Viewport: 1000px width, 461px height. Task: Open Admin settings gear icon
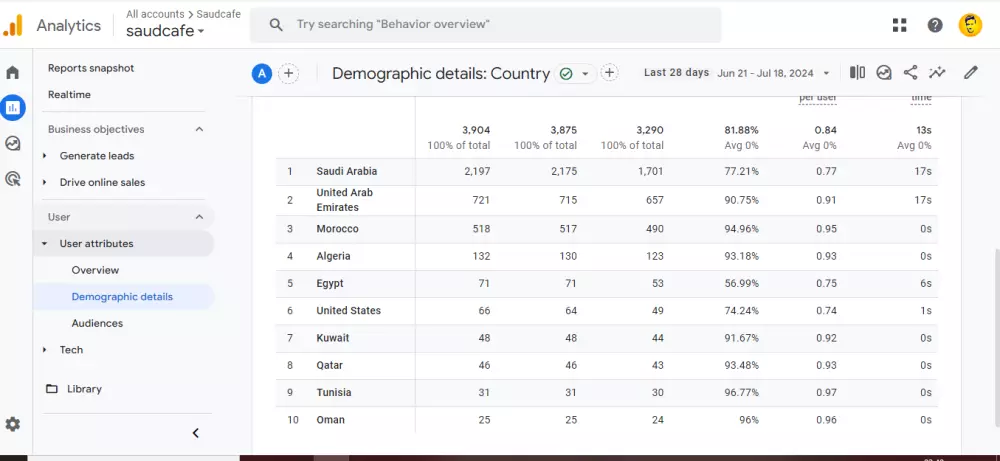click(13, 424)
